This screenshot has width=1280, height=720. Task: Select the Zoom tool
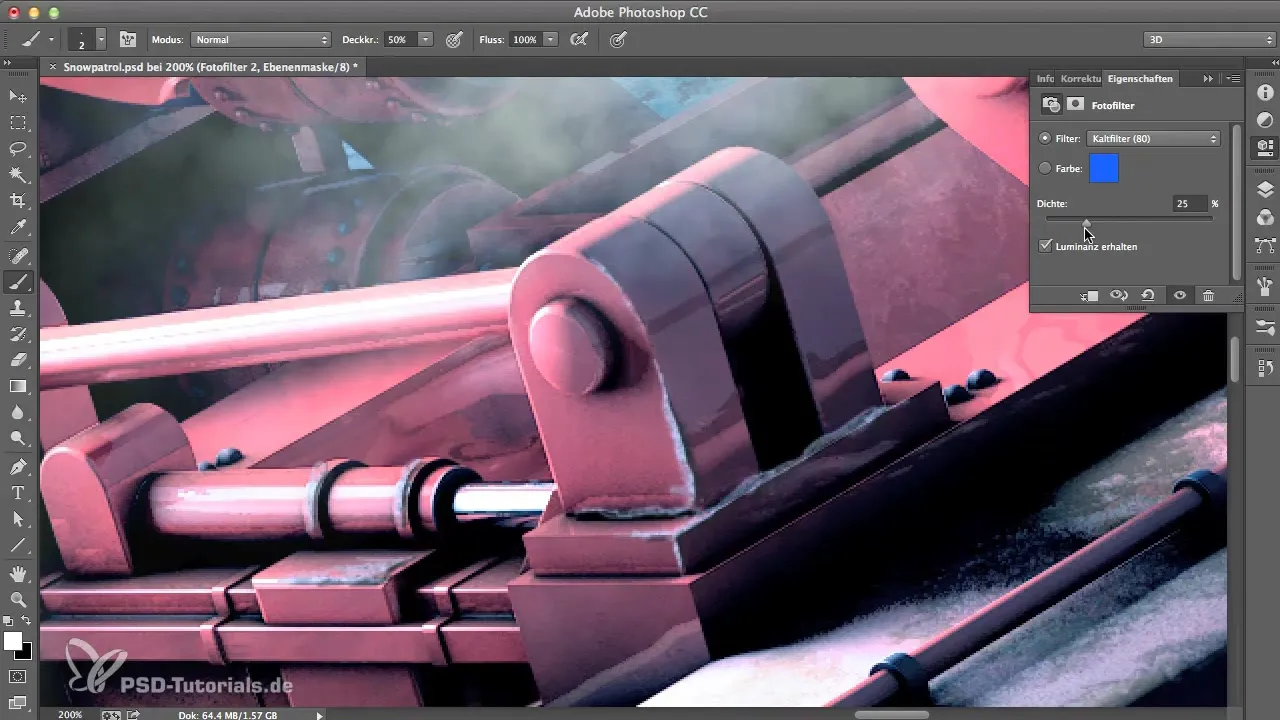coord(18,599)
